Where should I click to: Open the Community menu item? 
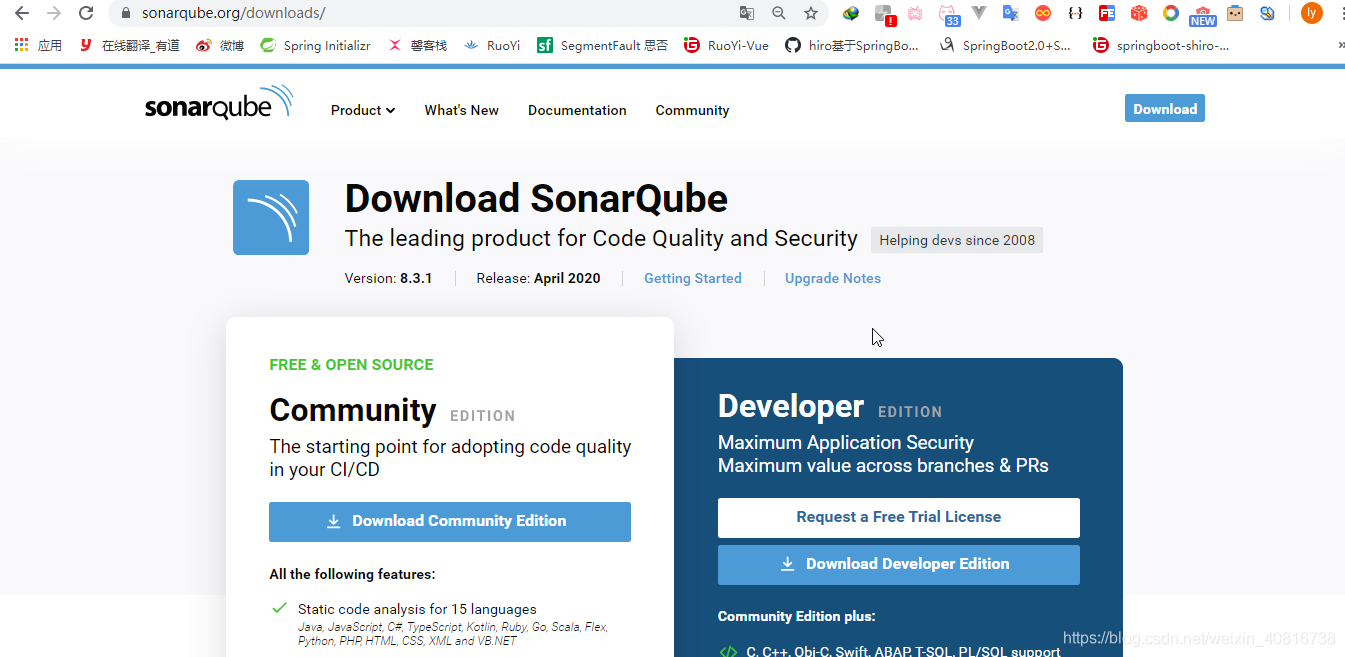(x=692, y=110)
